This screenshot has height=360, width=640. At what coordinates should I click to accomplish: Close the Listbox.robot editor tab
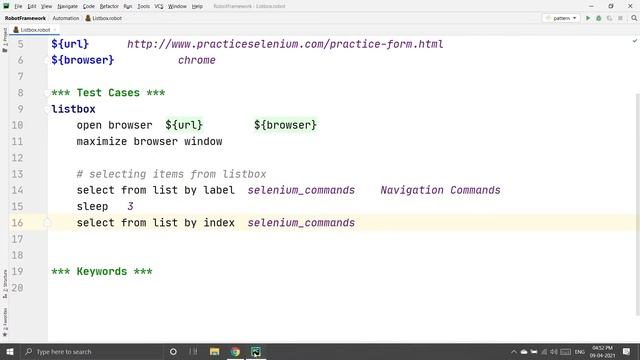coord(55,30)
